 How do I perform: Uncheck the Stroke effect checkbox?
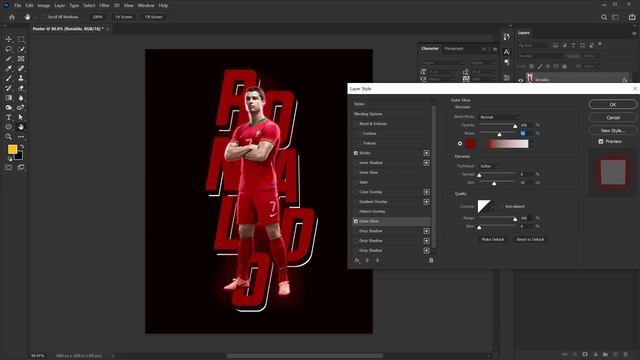[x=356, y=153]
